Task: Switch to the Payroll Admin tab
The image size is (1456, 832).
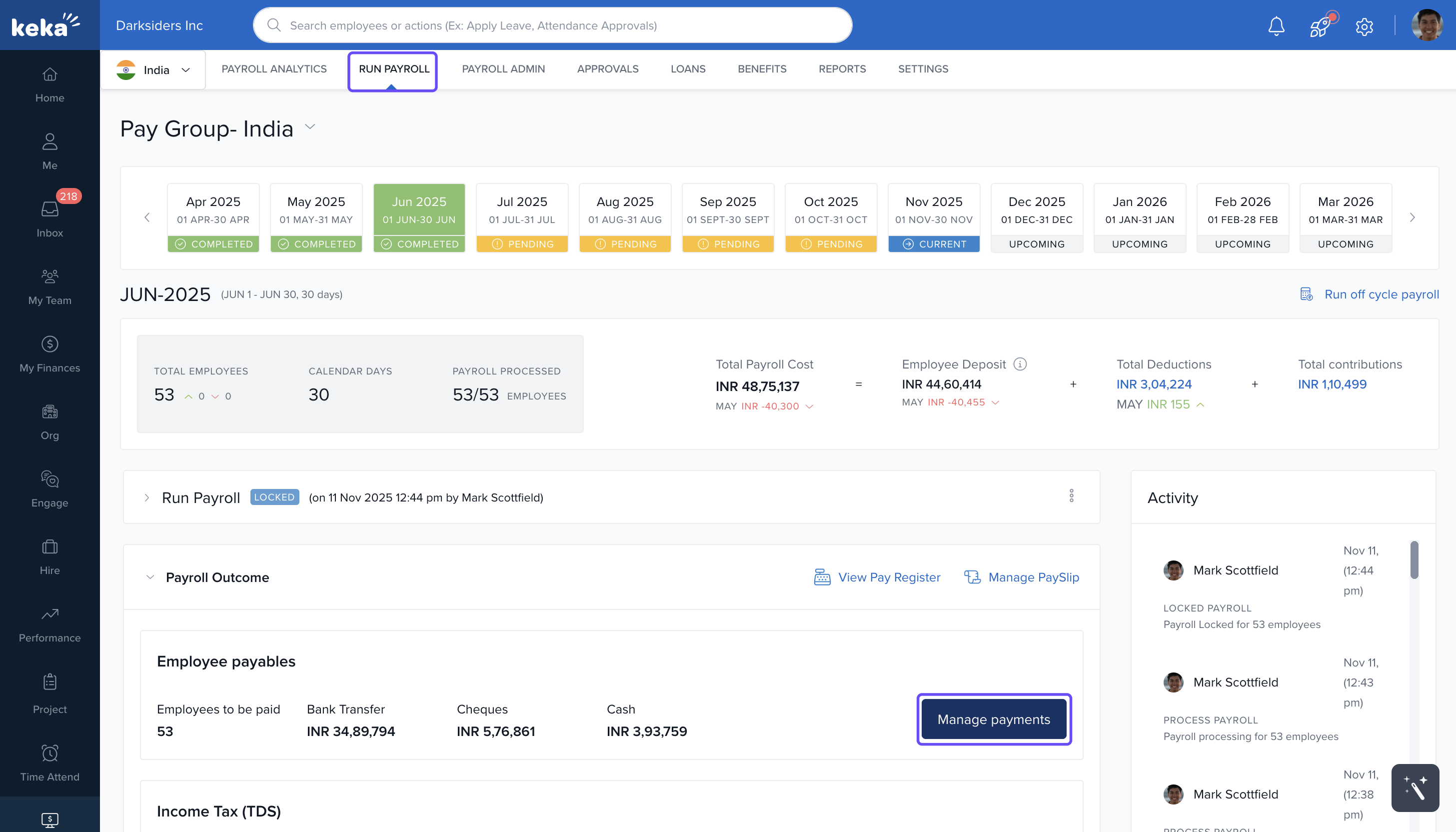Action: [x=503, y=68]
